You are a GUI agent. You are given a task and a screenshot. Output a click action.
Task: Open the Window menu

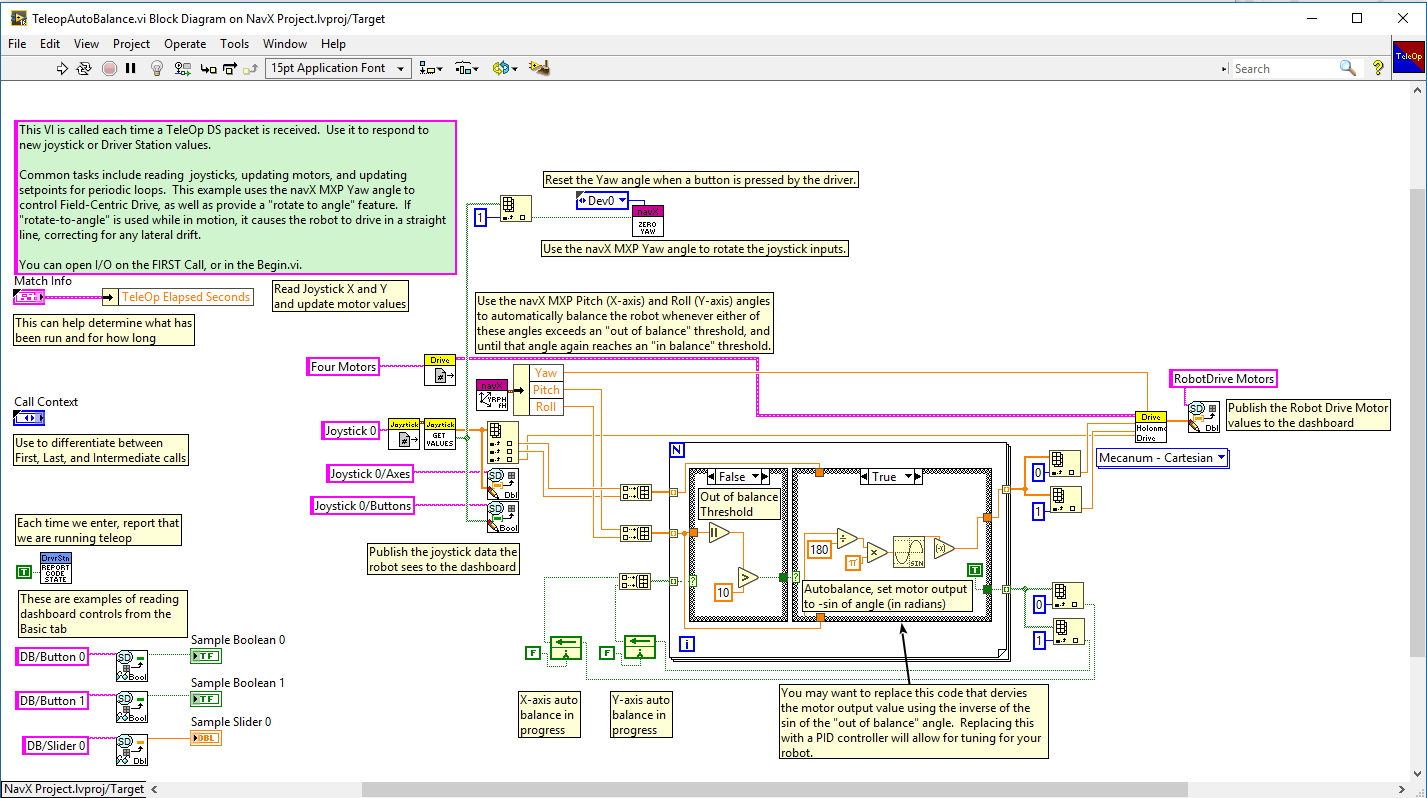pos(285,44)
